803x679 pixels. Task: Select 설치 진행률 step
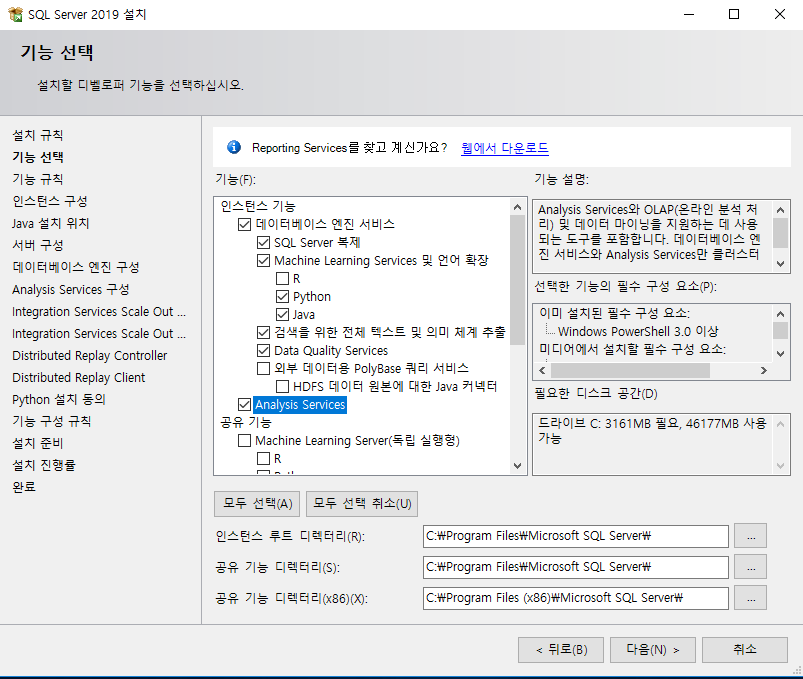pyautogui.click(x=44, y=465)
